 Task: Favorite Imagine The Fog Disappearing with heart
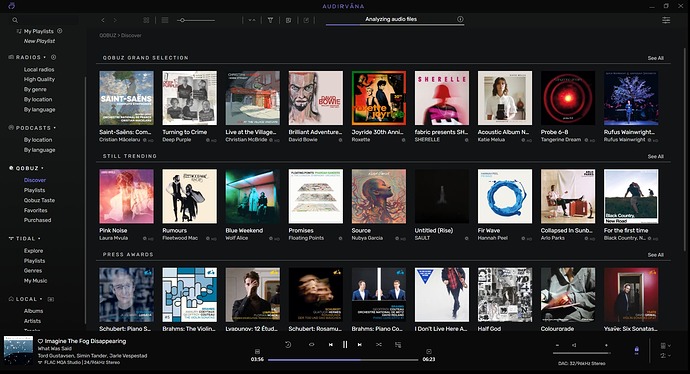(x=40, y=341)
